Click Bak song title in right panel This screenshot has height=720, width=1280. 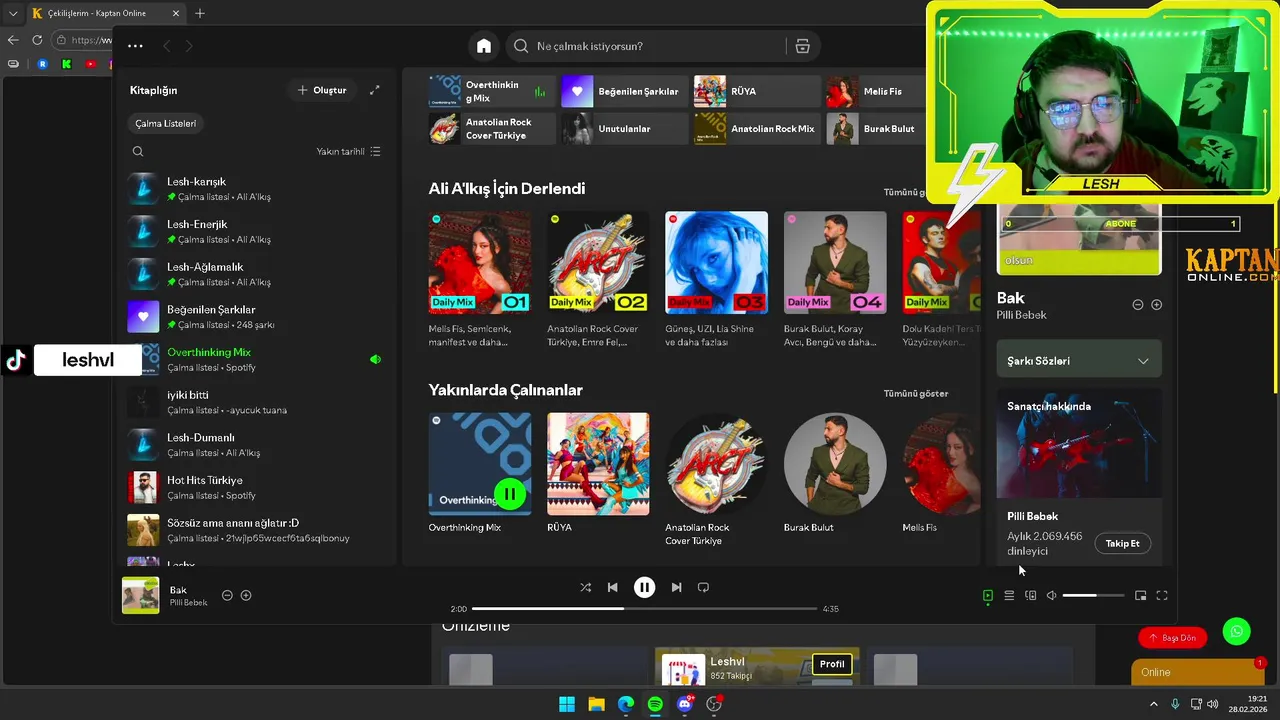coord(1011,298)
